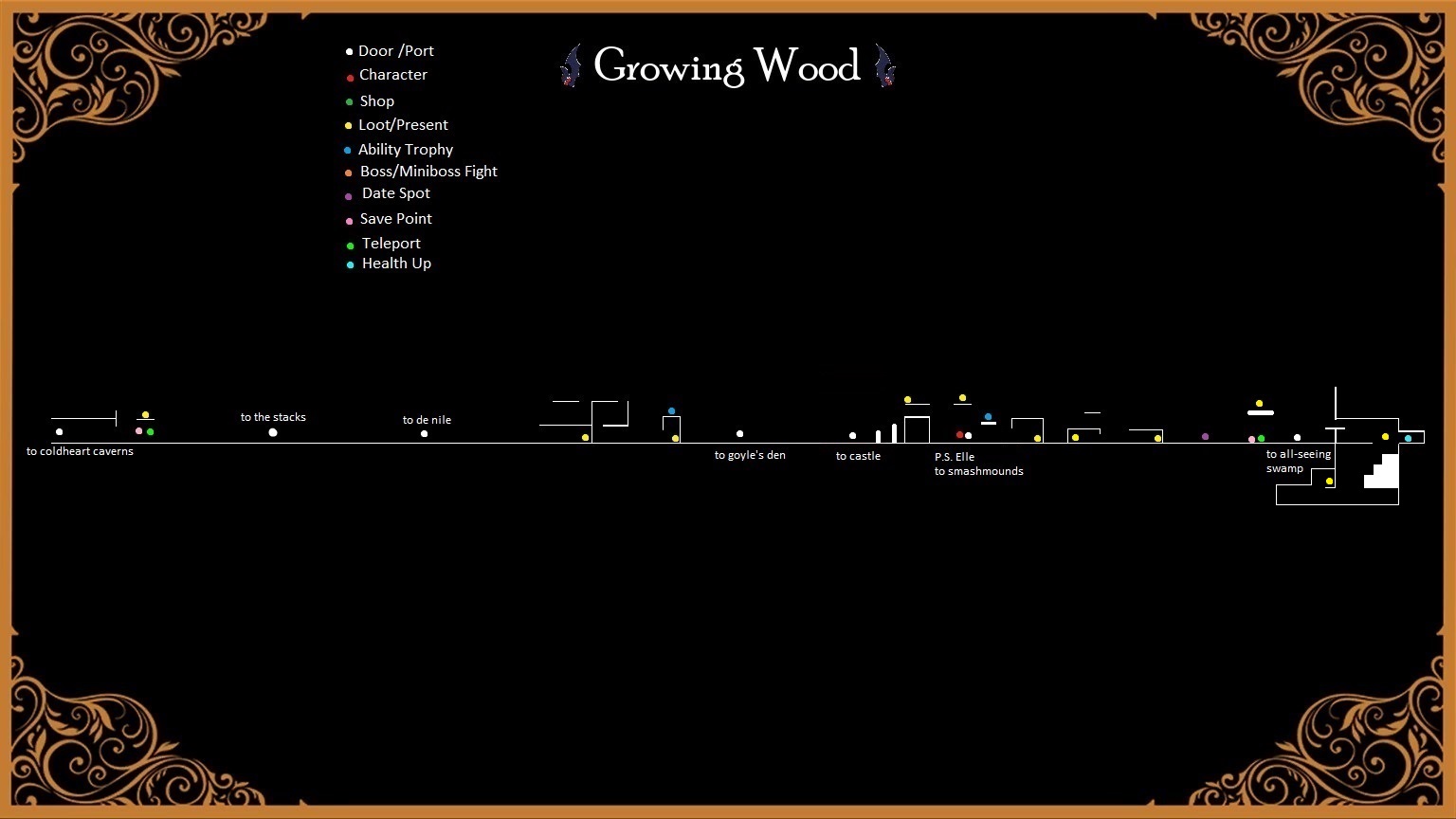Click the white door marker for all-seeing swamp
This screenshot has height=819, width=1456.
pyautogui.click(x=1297, y=438)
